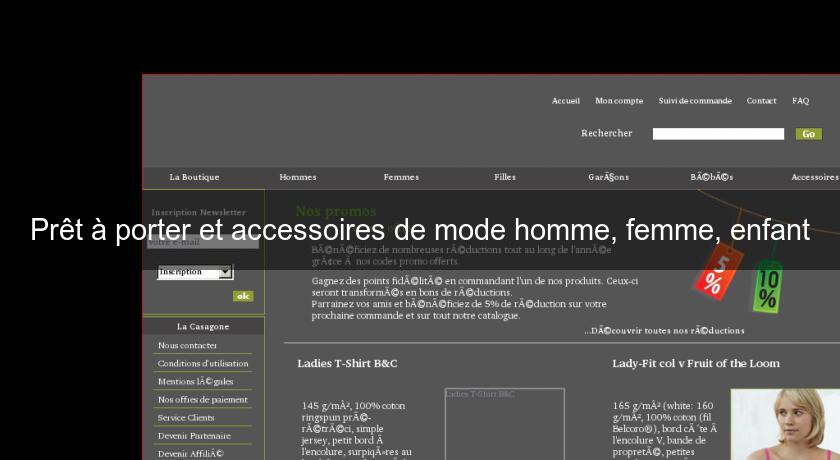Expand the Inscription dropdown

pos(195,272)
